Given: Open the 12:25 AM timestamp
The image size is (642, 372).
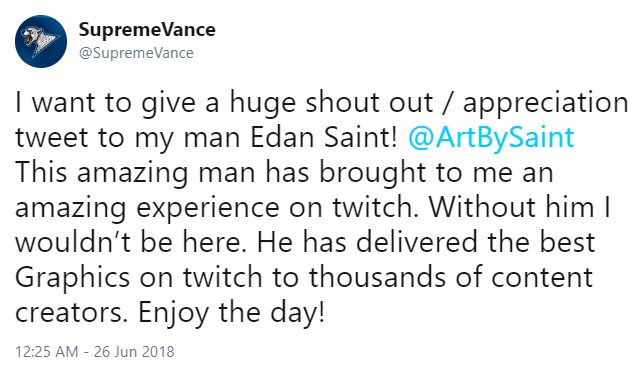Looking at the screenshot, I should (47, 352).
